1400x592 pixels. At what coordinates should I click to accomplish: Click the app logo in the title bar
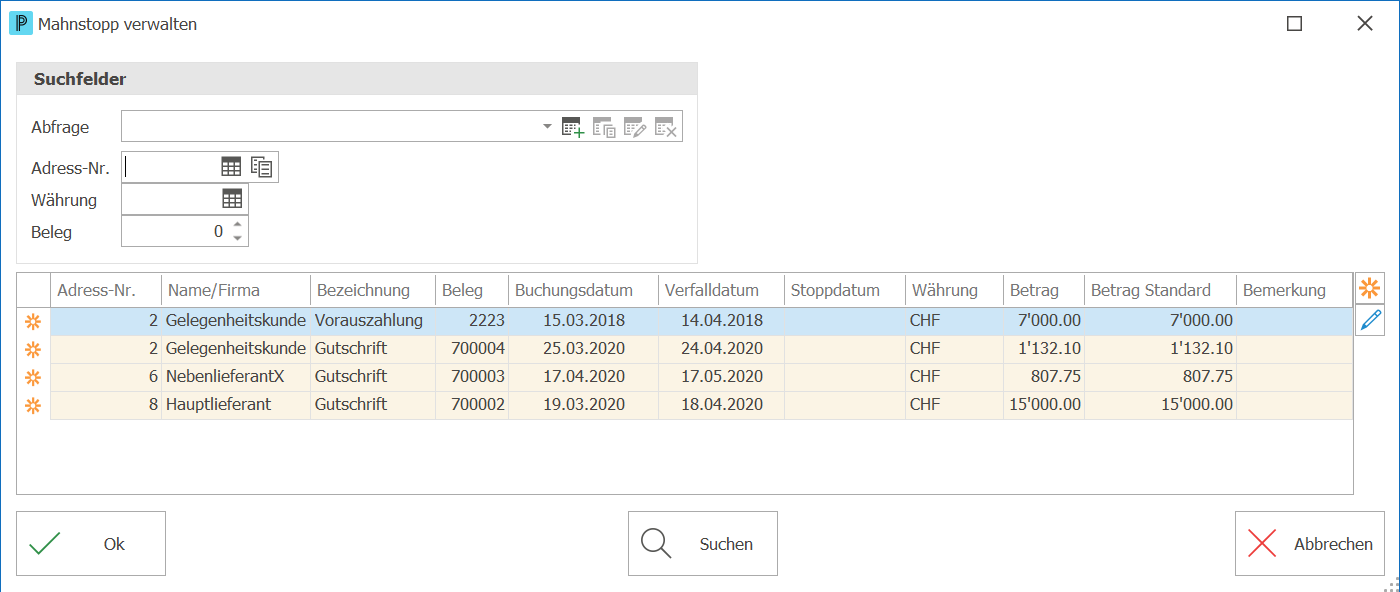(x=20, y=23)
